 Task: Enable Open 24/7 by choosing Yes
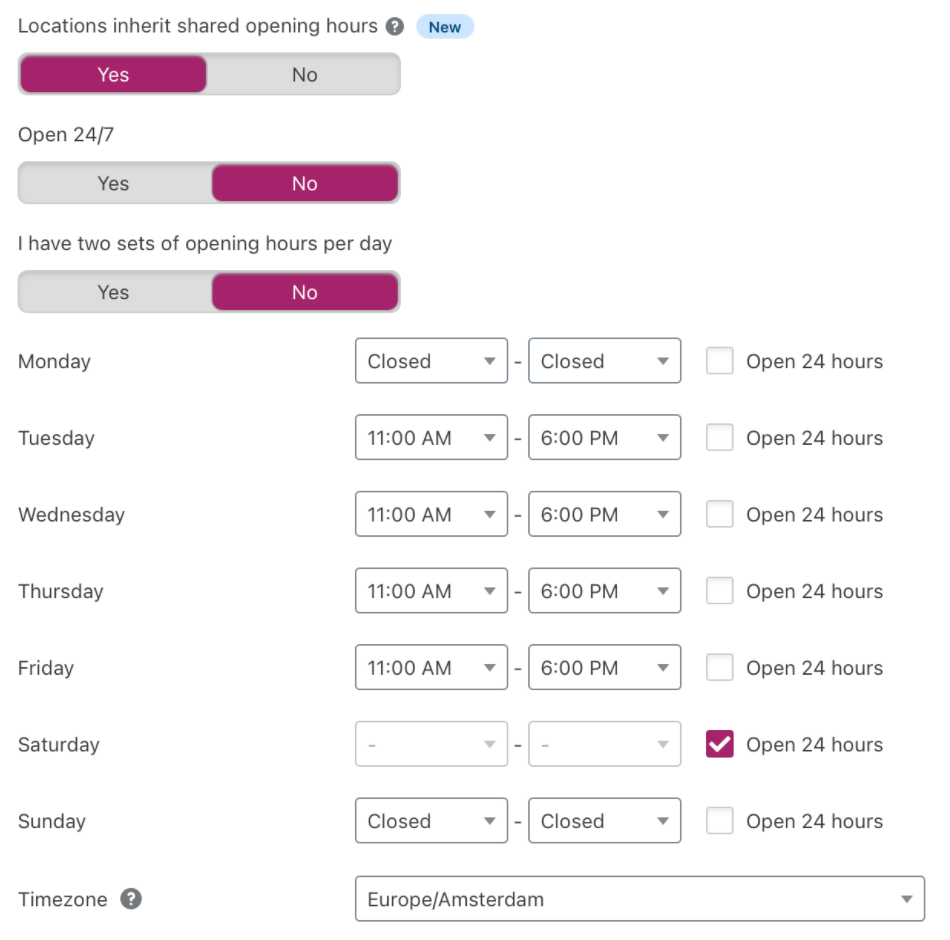[x=114, y=183]
